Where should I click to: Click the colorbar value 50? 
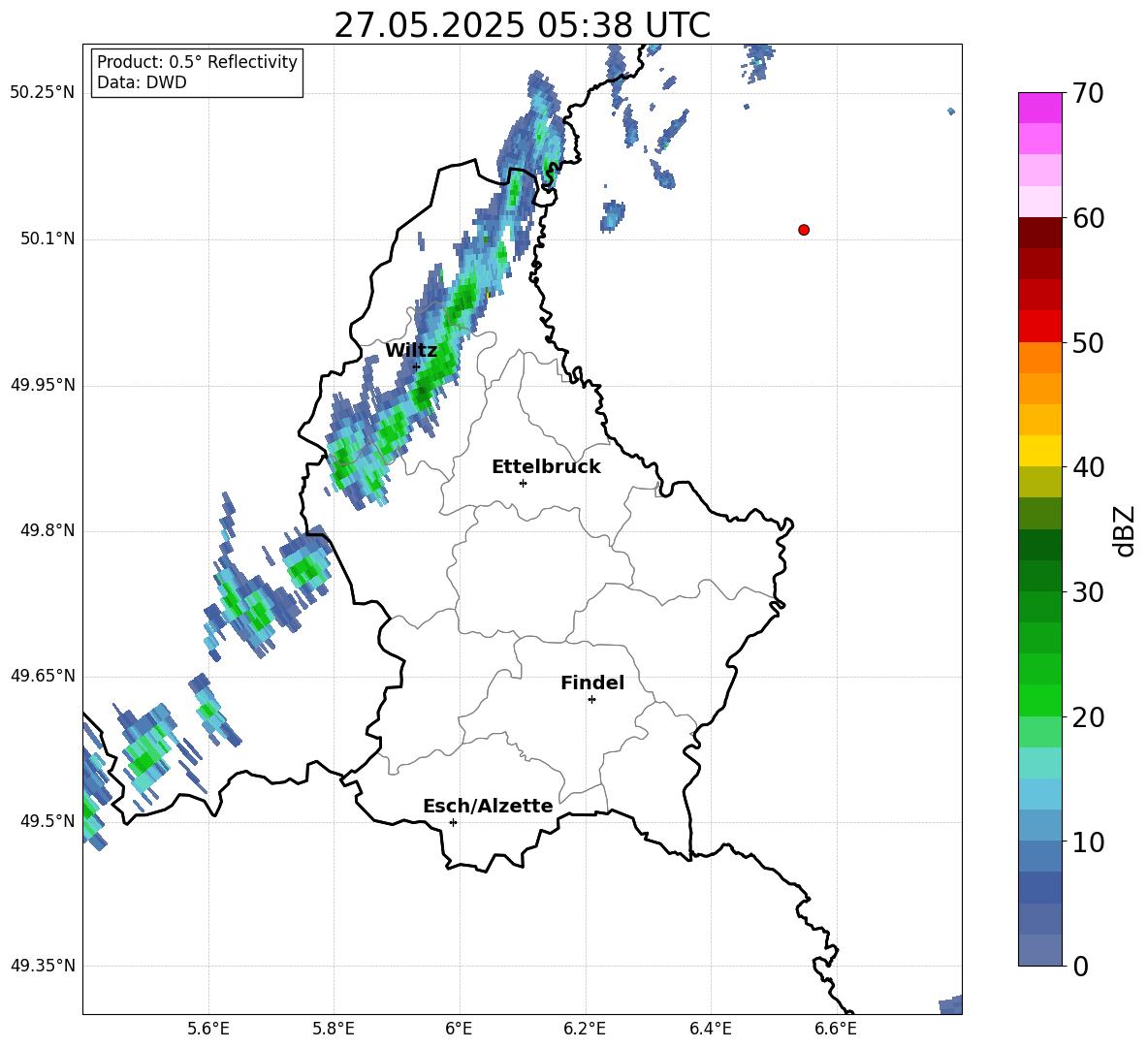pyautogui.click(x=1088, y=342)
